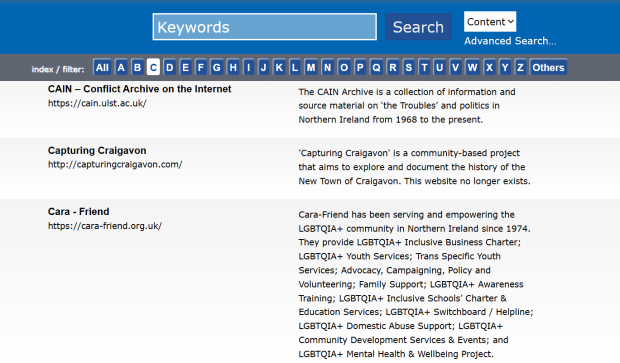Click the Cara-Friend description paragraph
620x363 pixels.
[416, 284]
